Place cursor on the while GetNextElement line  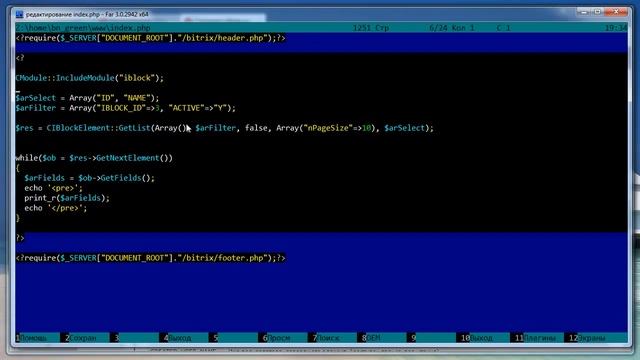click(94, 158)
